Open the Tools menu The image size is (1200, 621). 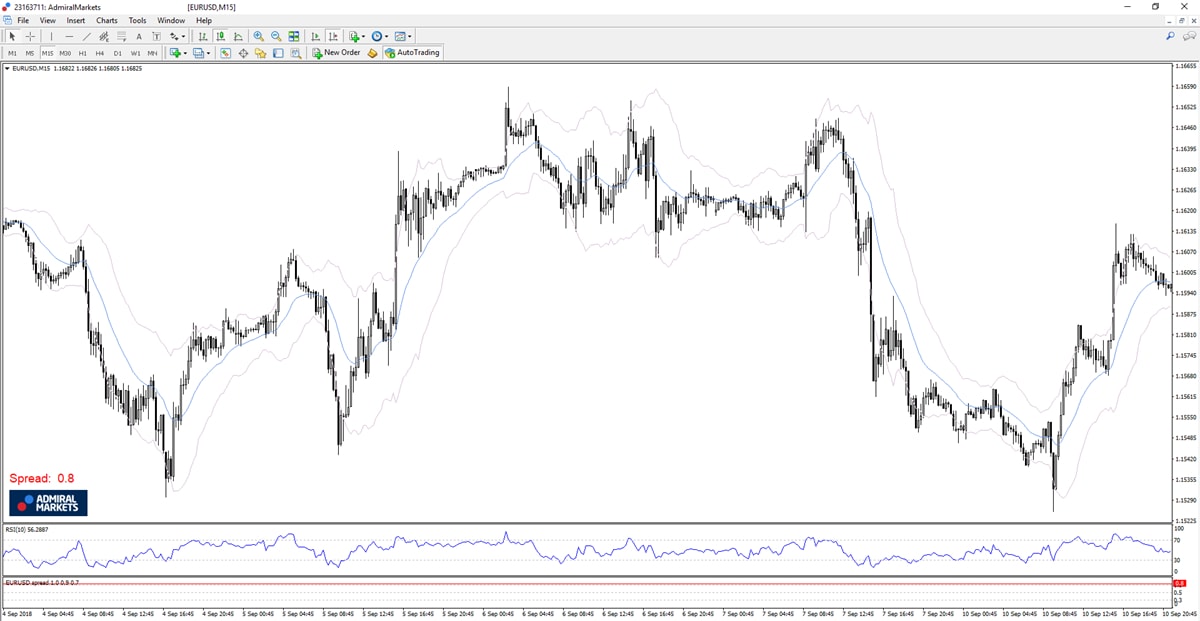(137, 20)
